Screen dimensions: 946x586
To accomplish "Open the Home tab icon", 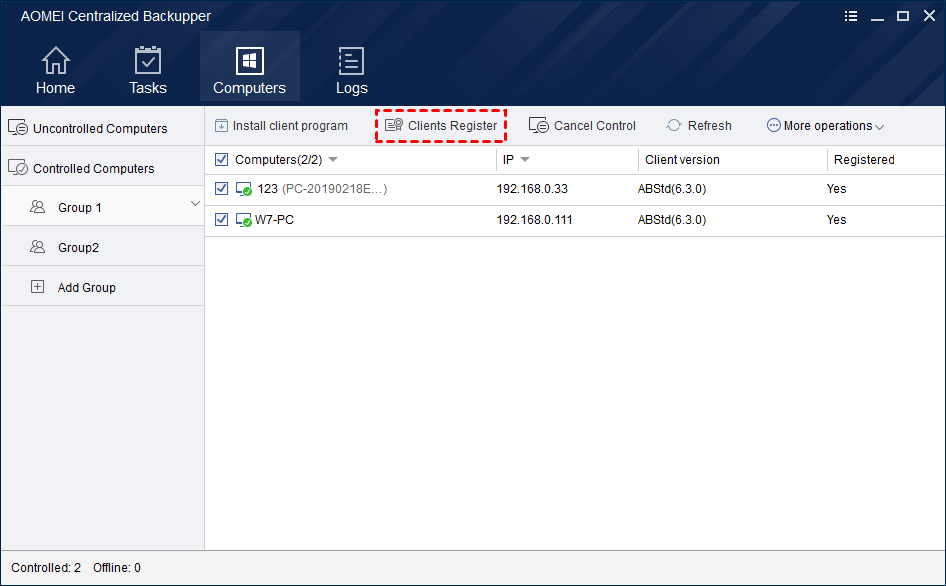I will pyautogui.click(x=56, y=60).
